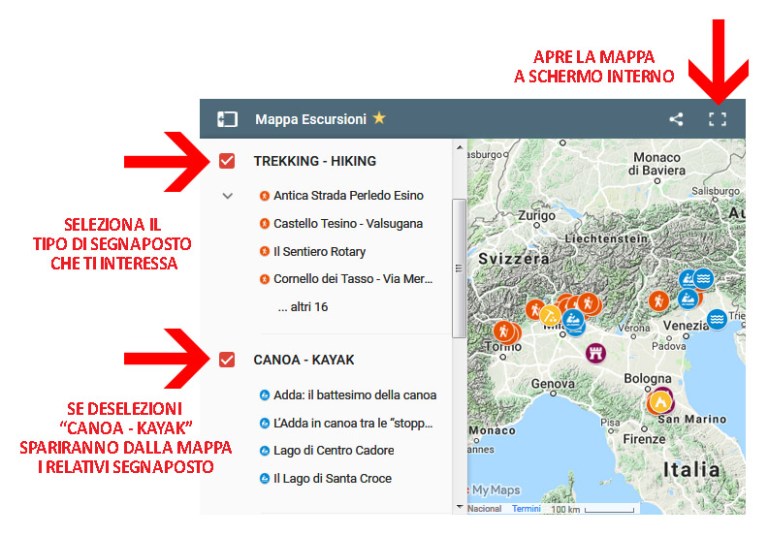768x536 pixels.
Task: Click the Firenze city label on the map
Action: point(644,439)
